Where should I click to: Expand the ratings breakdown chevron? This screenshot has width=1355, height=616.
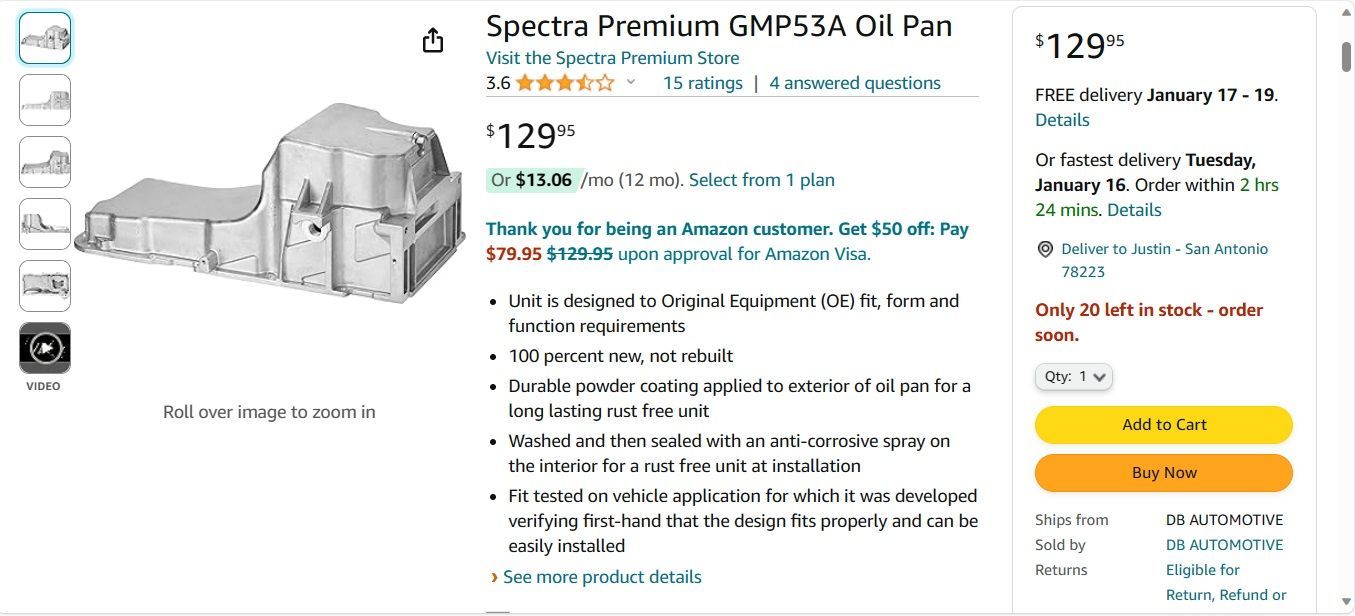click(631, 83)
